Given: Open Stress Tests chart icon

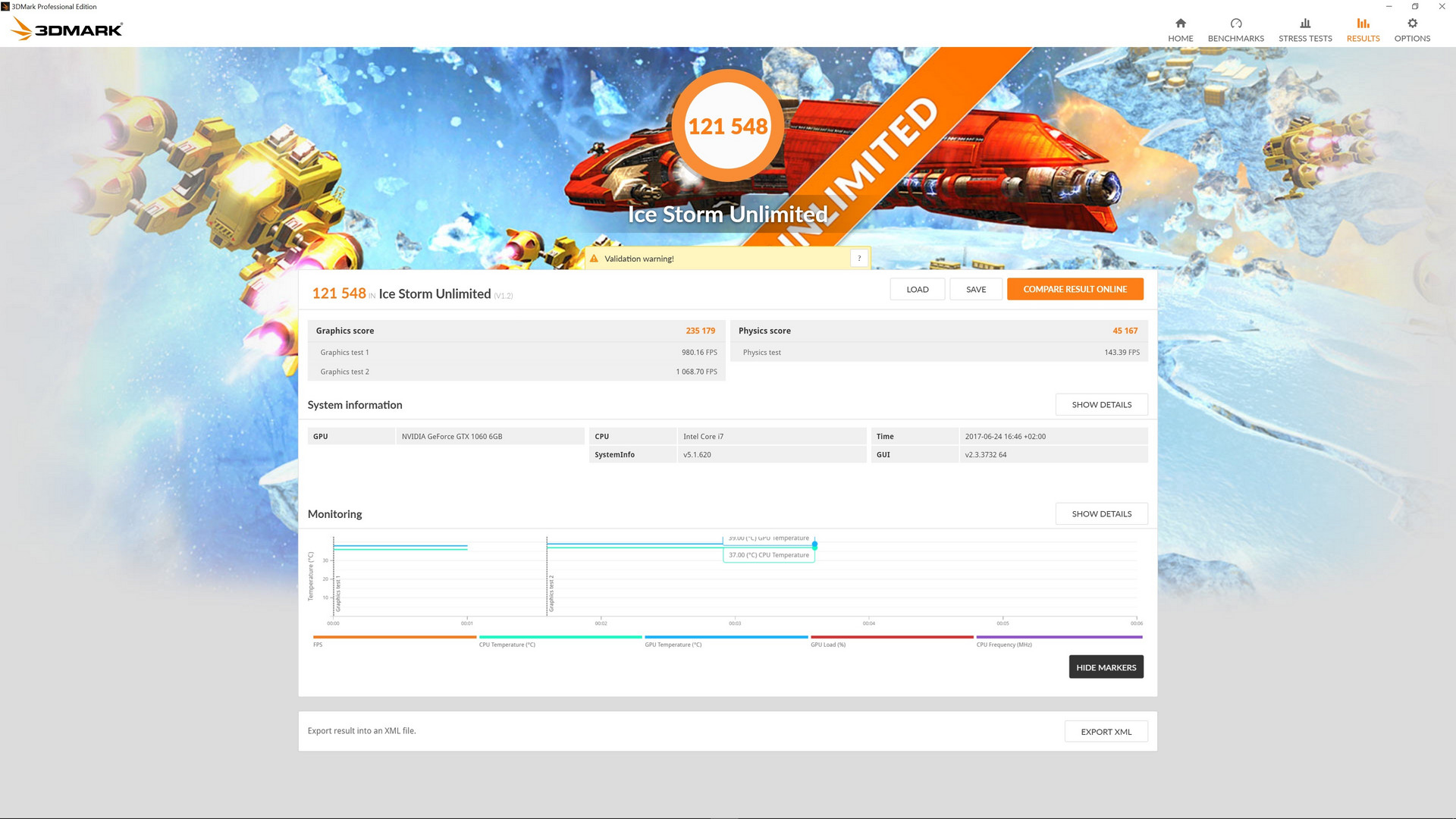Looking at the screenshot, I should pyautogui.click(x=1304, y=24).
